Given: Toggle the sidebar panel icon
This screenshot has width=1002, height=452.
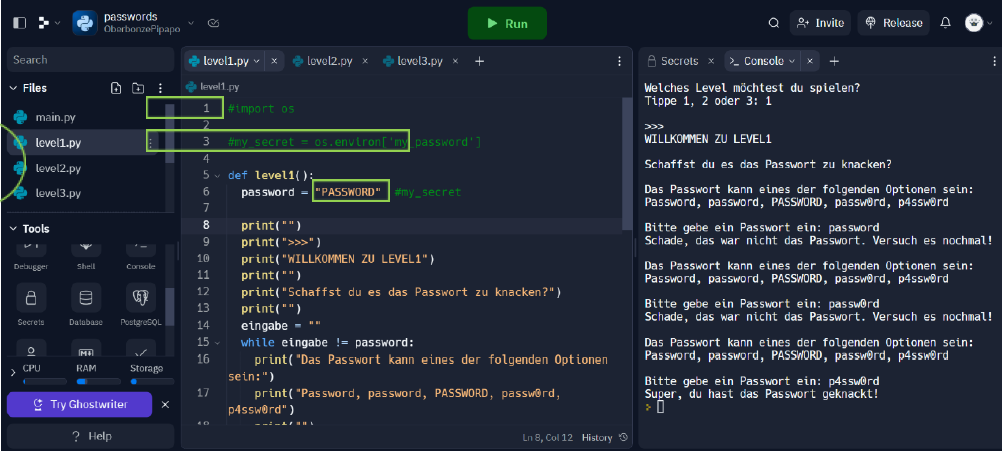Looking at the screenshot, I should (x=20, y=22).
